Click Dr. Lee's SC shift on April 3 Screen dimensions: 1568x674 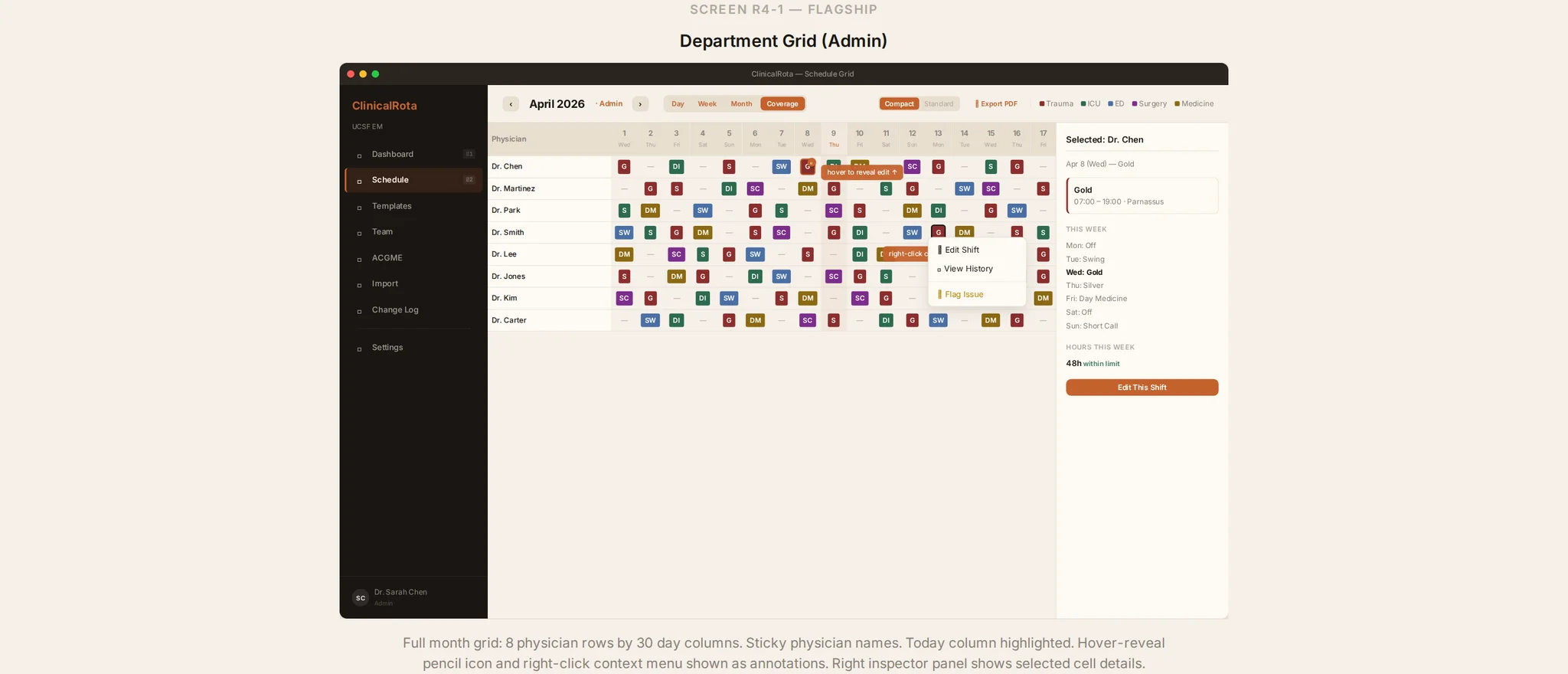[676, 254]
